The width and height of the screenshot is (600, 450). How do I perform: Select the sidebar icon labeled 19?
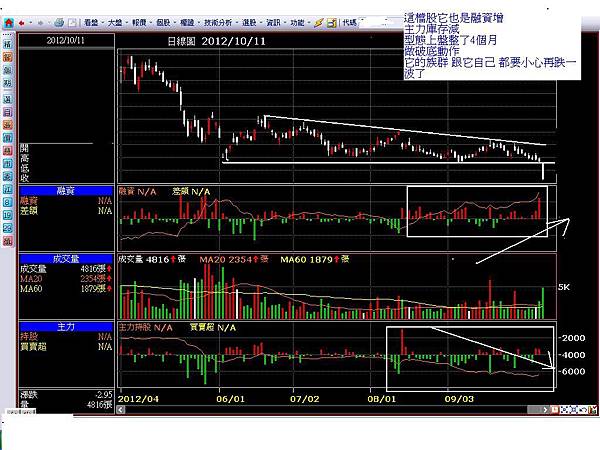8,215
